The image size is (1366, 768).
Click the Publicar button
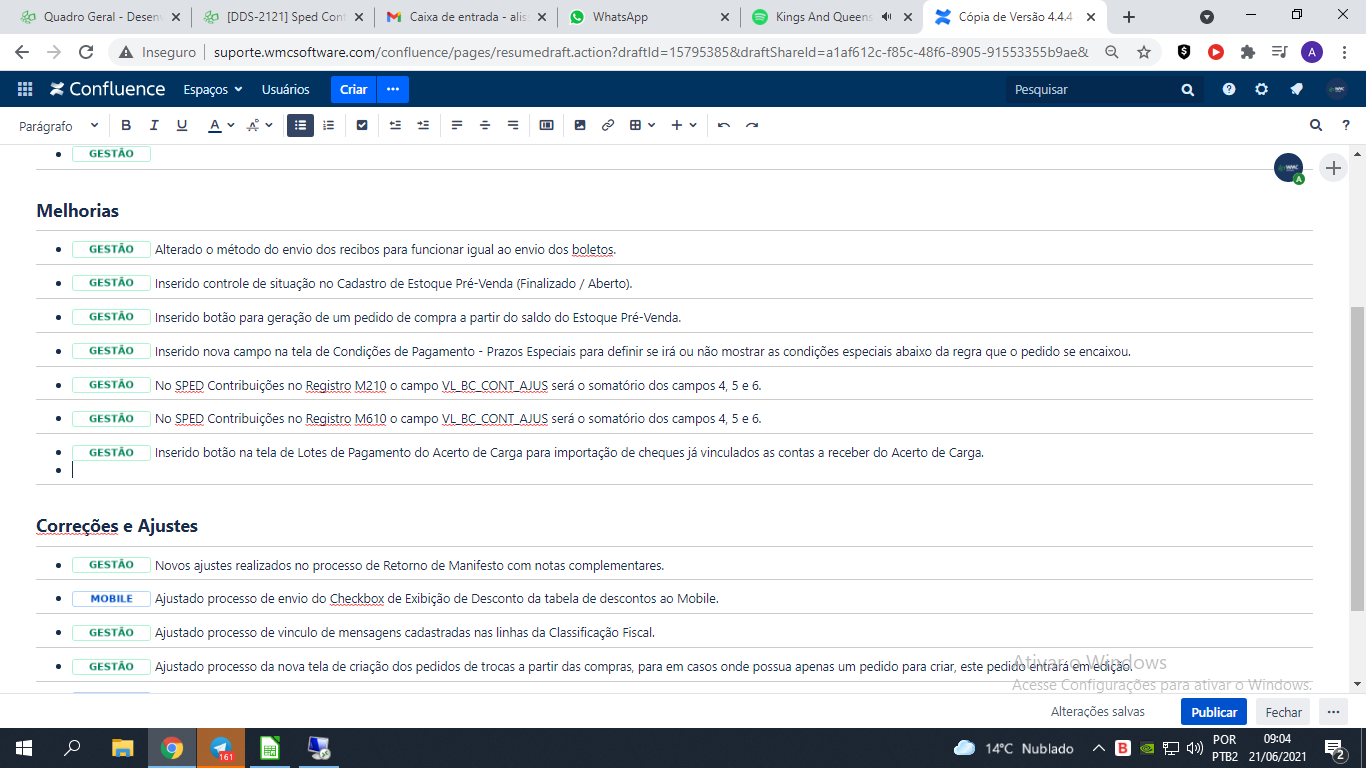click(x=1213, y=712)
